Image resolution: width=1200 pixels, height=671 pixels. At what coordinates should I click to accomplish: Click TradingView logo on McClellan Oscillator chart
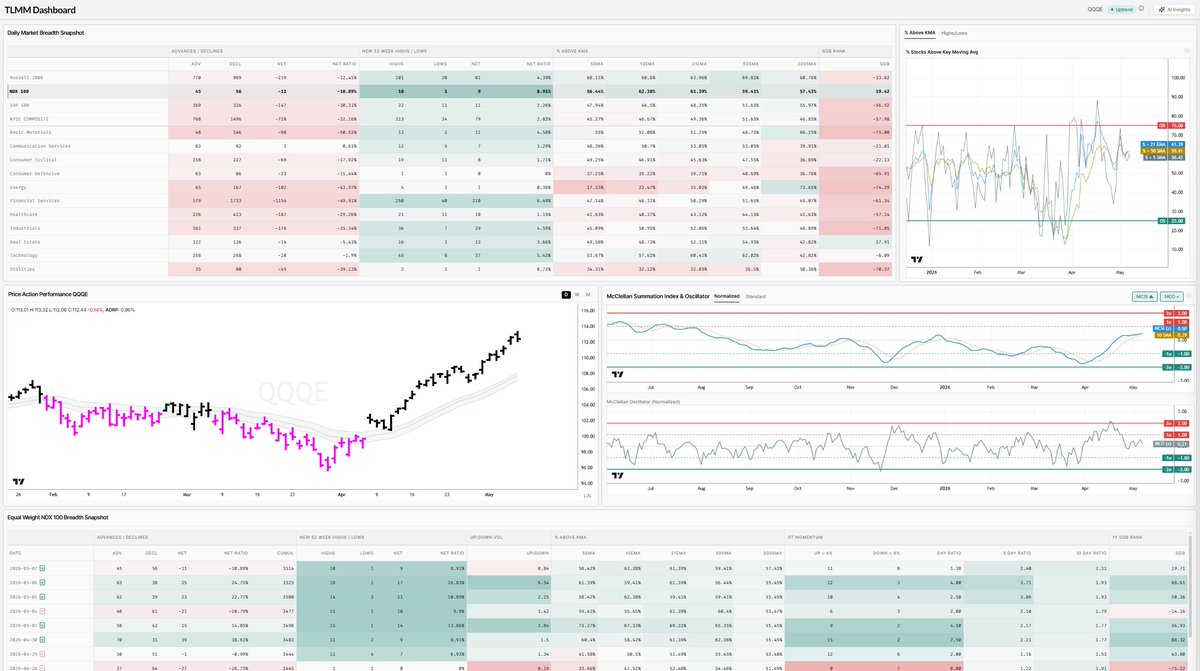coord(618,474)
